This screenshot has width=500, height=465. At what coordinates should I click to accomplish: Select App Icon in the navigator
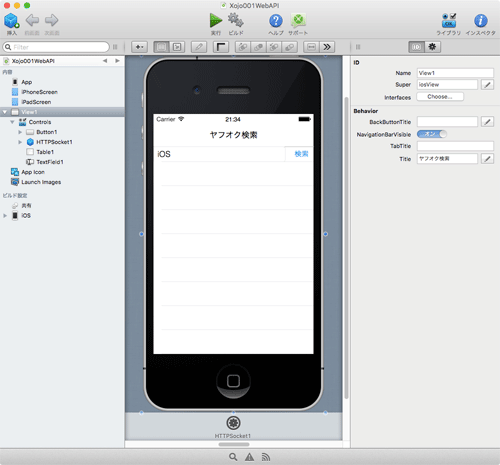point(33,172)
